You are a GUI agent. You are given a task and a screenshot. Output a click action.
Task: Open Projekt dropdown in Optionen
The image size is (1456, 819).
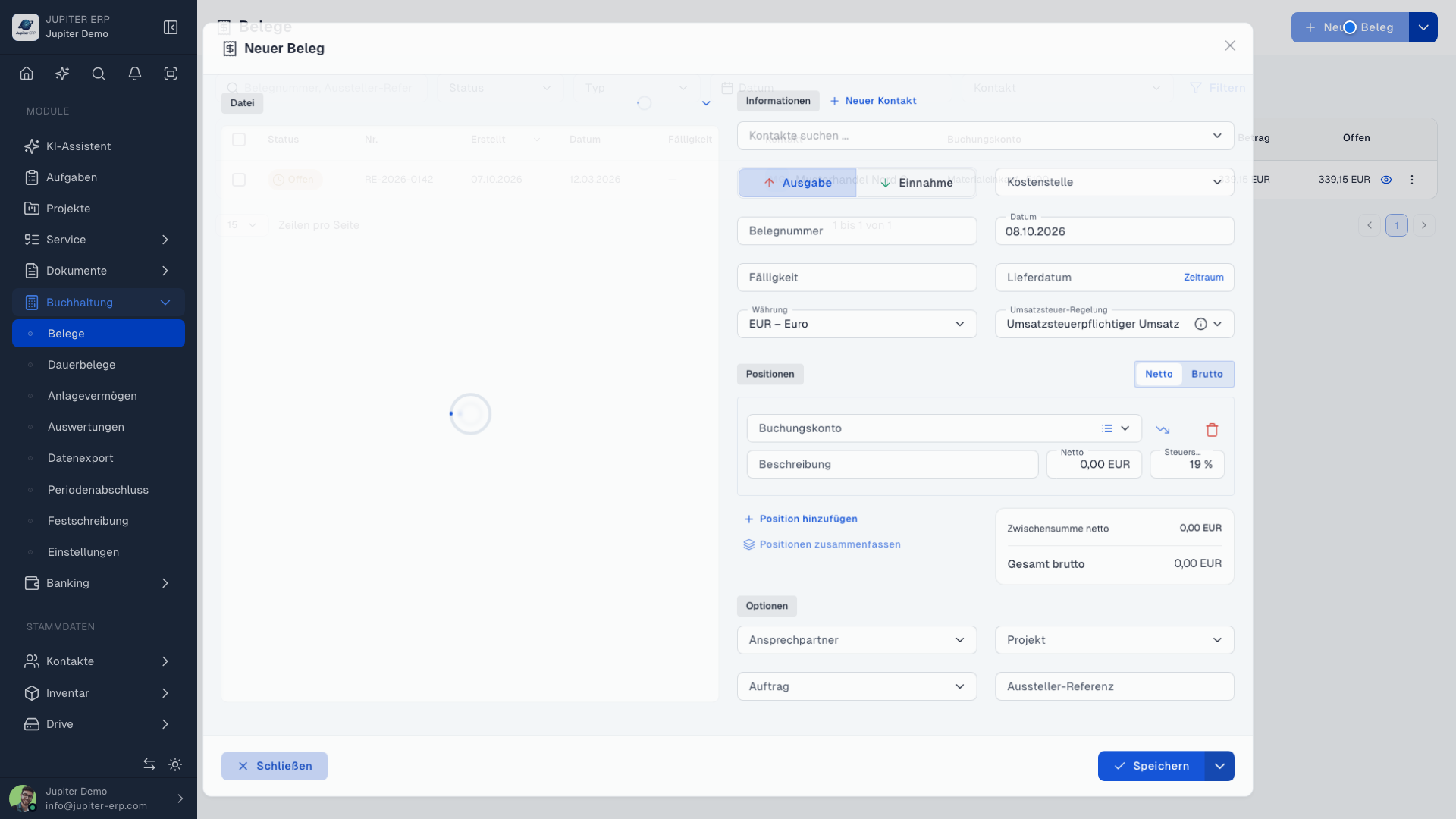pyautogui.click(x=1115, y=640)
